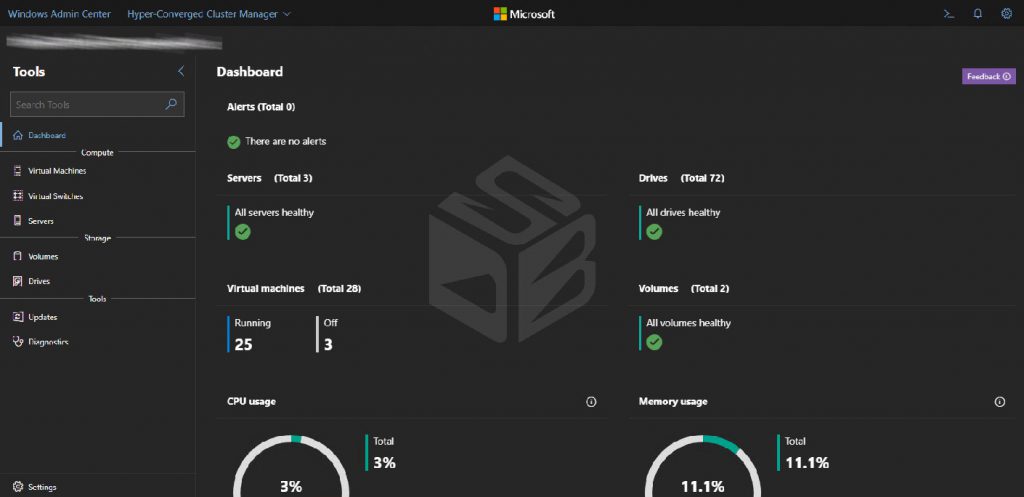Open top-right settings gear icon
This screenshot has height=497, width=1024.
1006,14
